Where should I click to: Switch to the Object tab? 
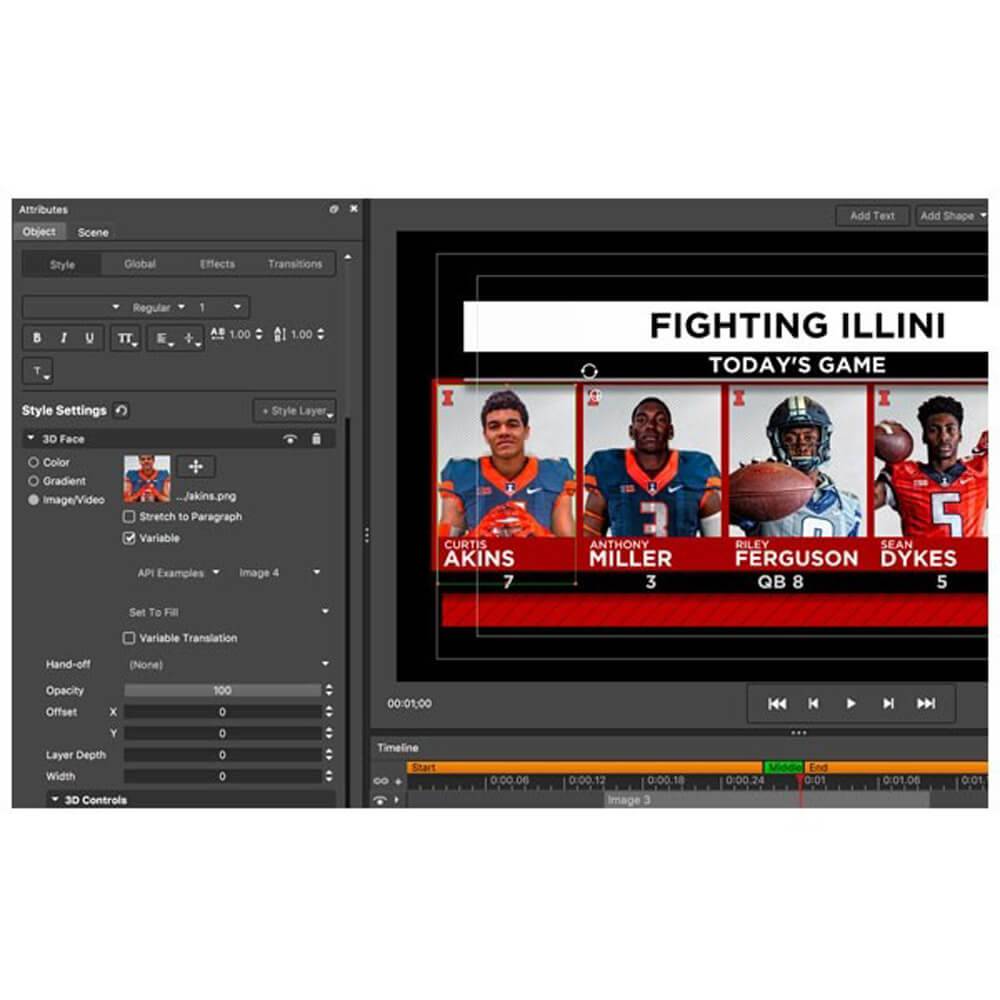[x=39, y=232]
